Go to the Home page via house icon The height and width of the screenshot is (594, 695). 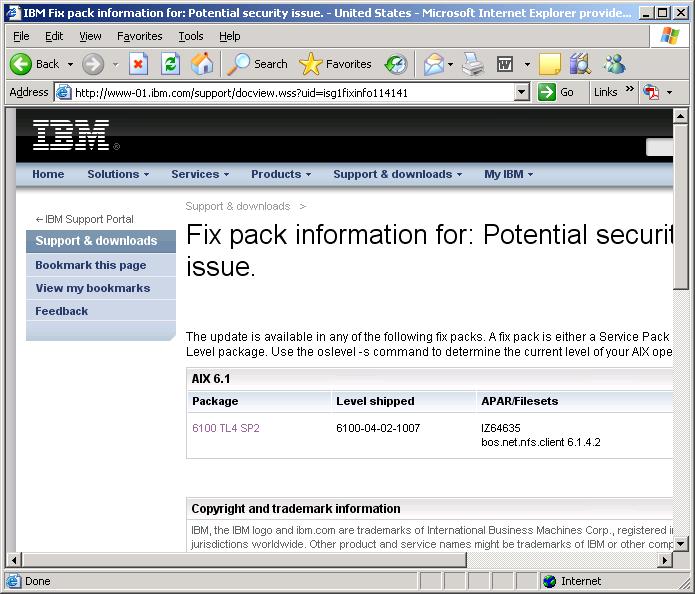(202, 63)
